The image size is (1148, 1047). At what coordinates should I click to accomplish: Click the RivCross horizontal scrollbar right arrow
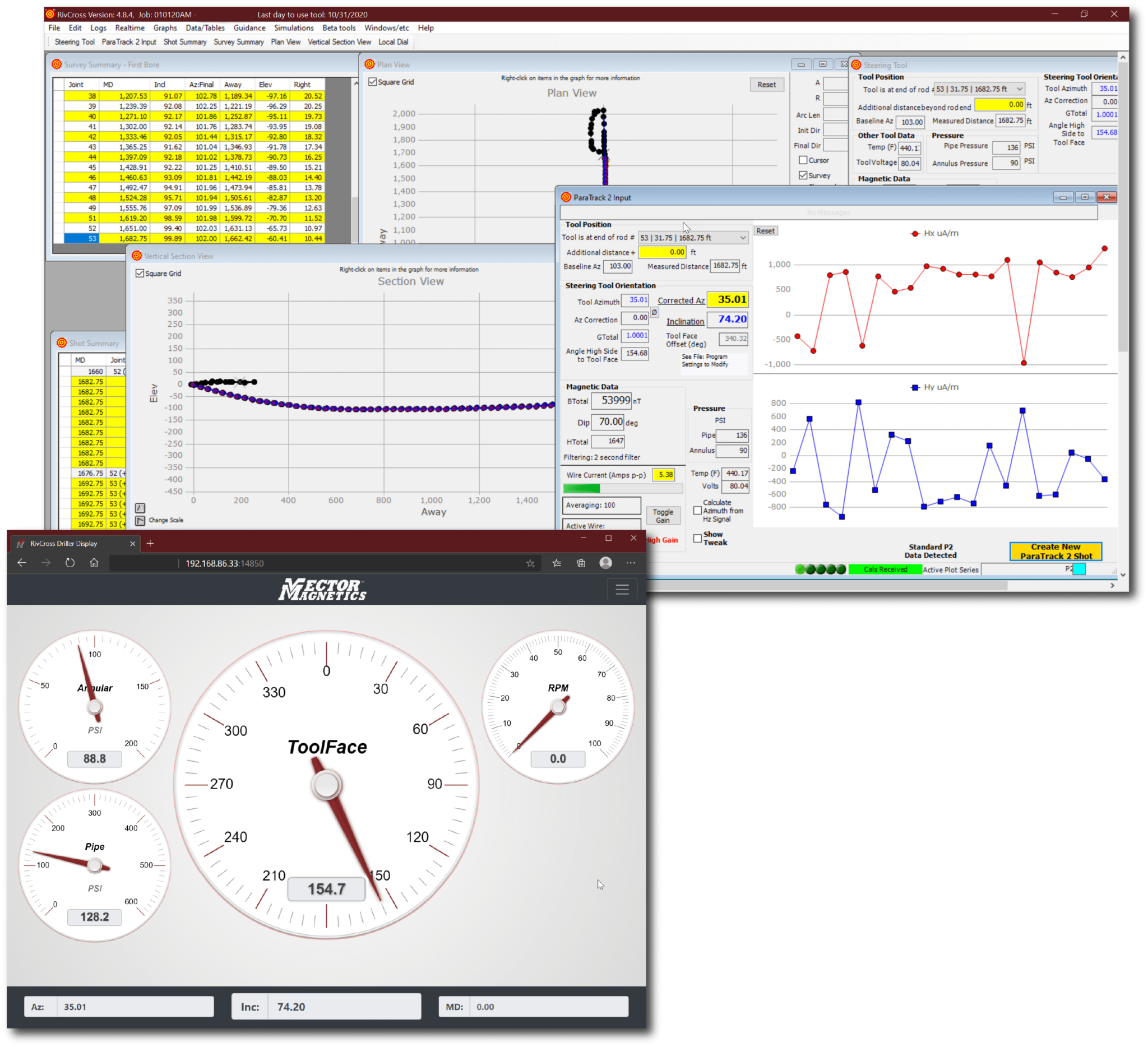(1112, 585)
